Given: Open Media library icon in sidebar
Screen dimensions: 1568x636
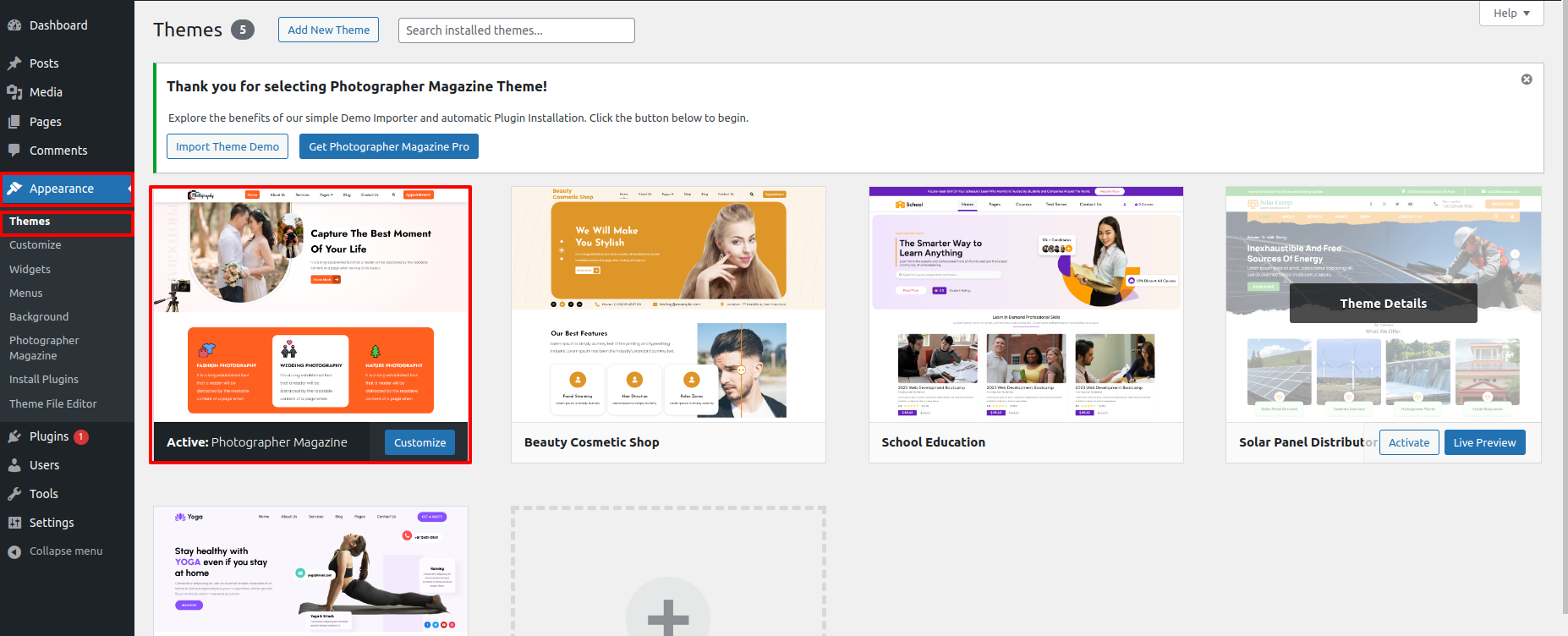Looking at the screenshot, I should (x=14, y=92).
